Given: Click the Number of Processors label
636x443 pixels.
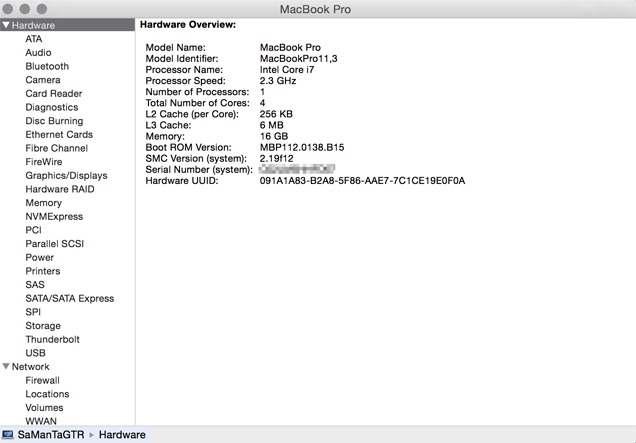Looking at the screenshot, I should (197, 92).
